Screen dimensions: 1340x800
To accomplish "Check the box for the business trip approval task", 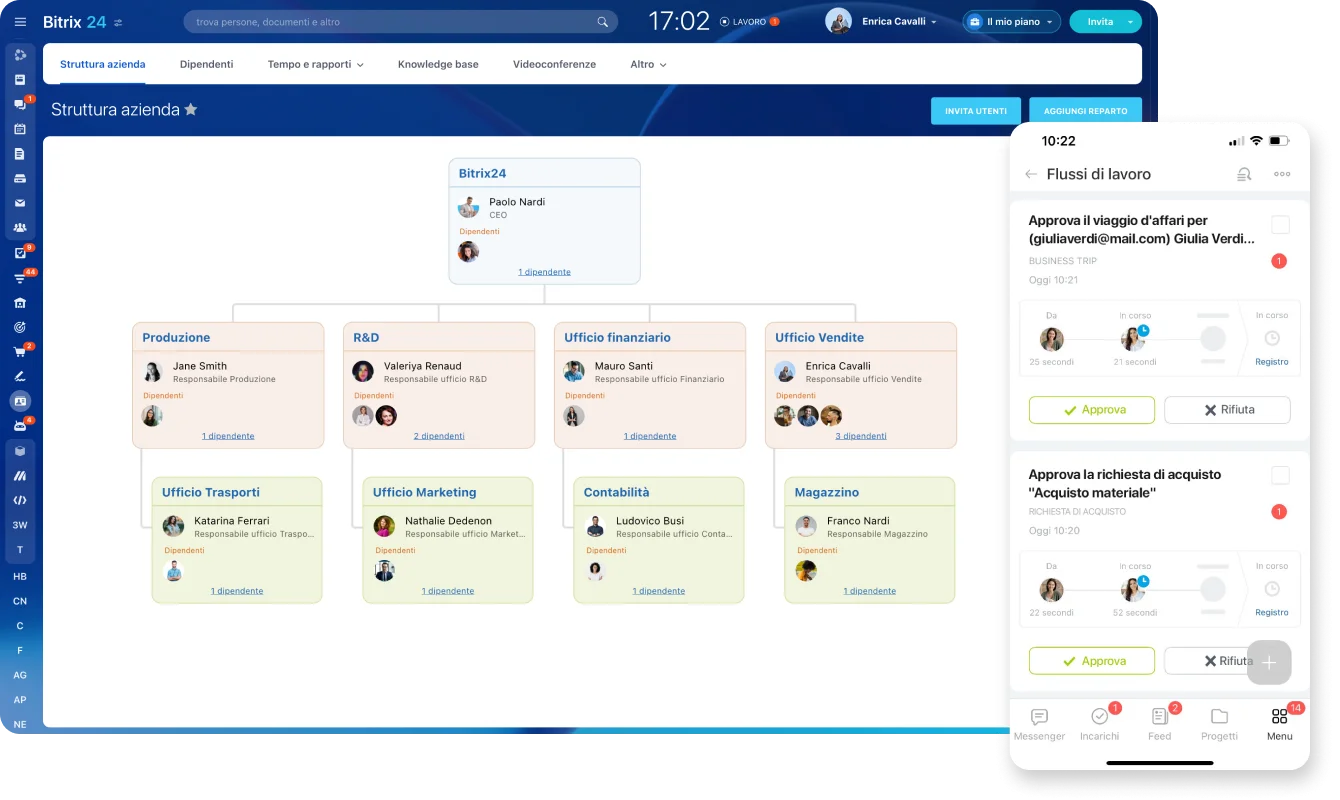I will [1280, 225].
